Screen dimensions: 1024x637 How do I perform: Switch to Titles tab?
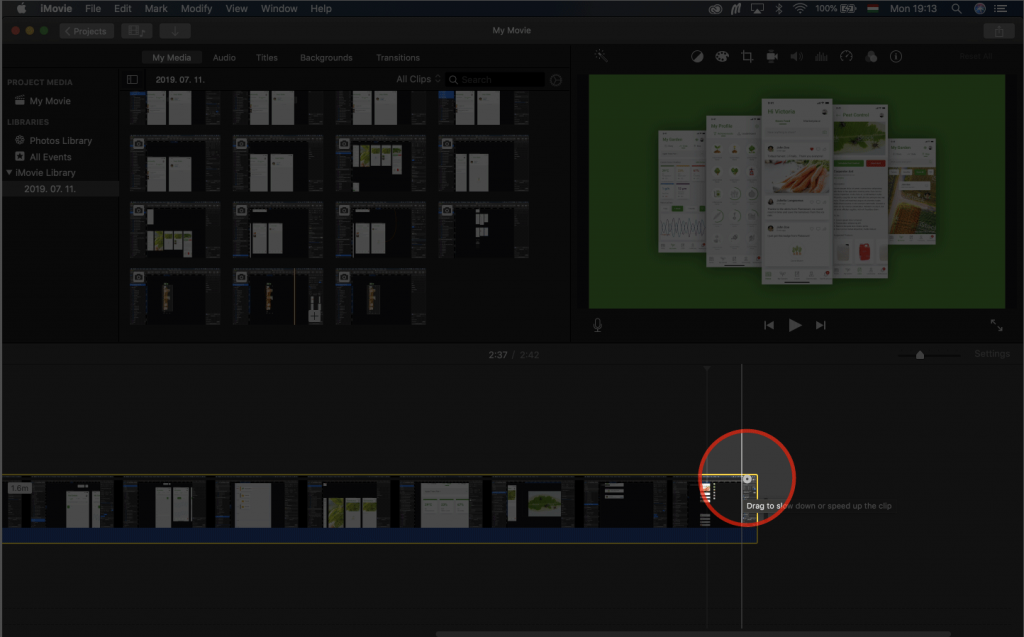(x=266, y=57)
